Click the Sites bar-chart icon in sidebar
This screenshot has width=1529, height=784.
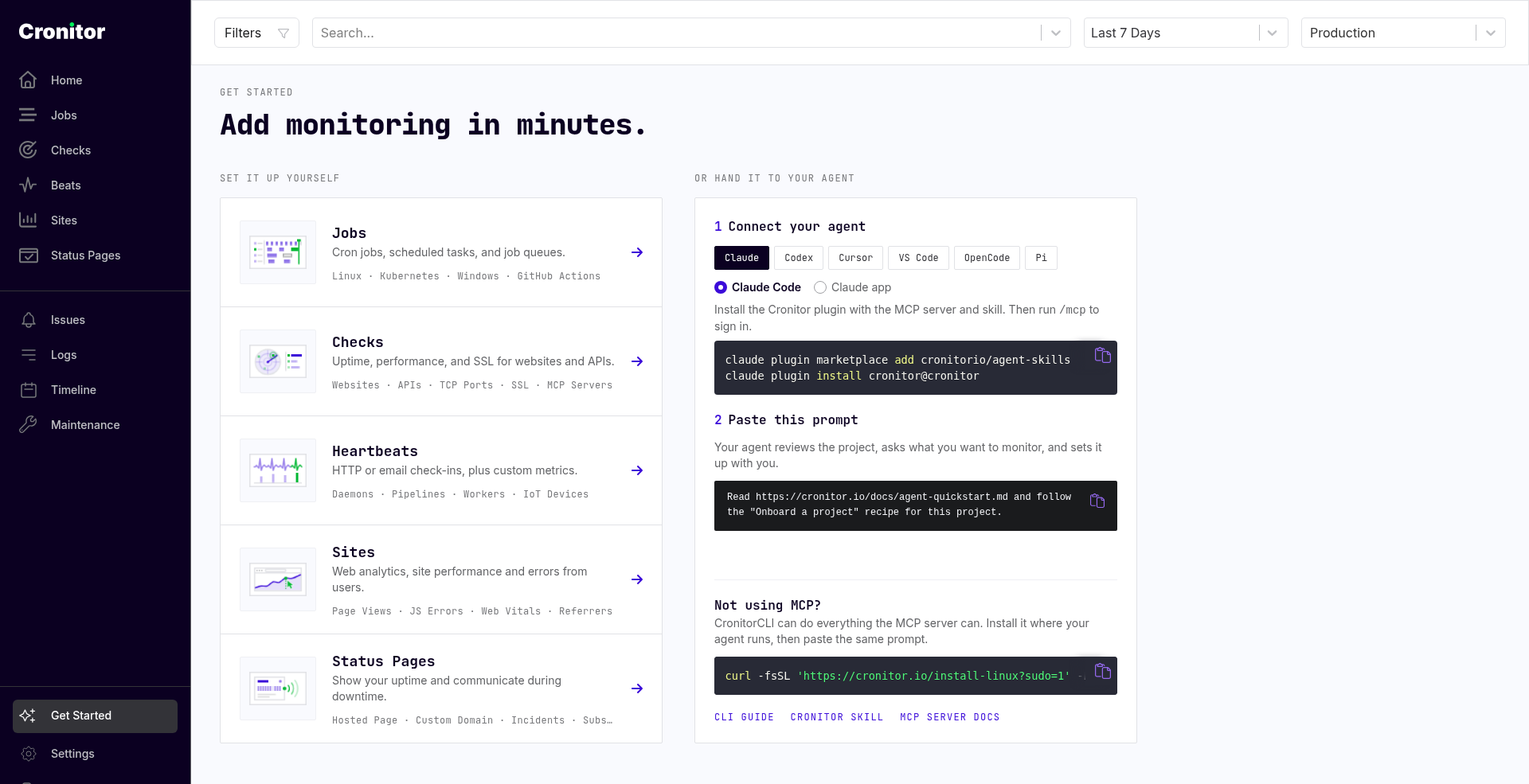pos(28,220)
